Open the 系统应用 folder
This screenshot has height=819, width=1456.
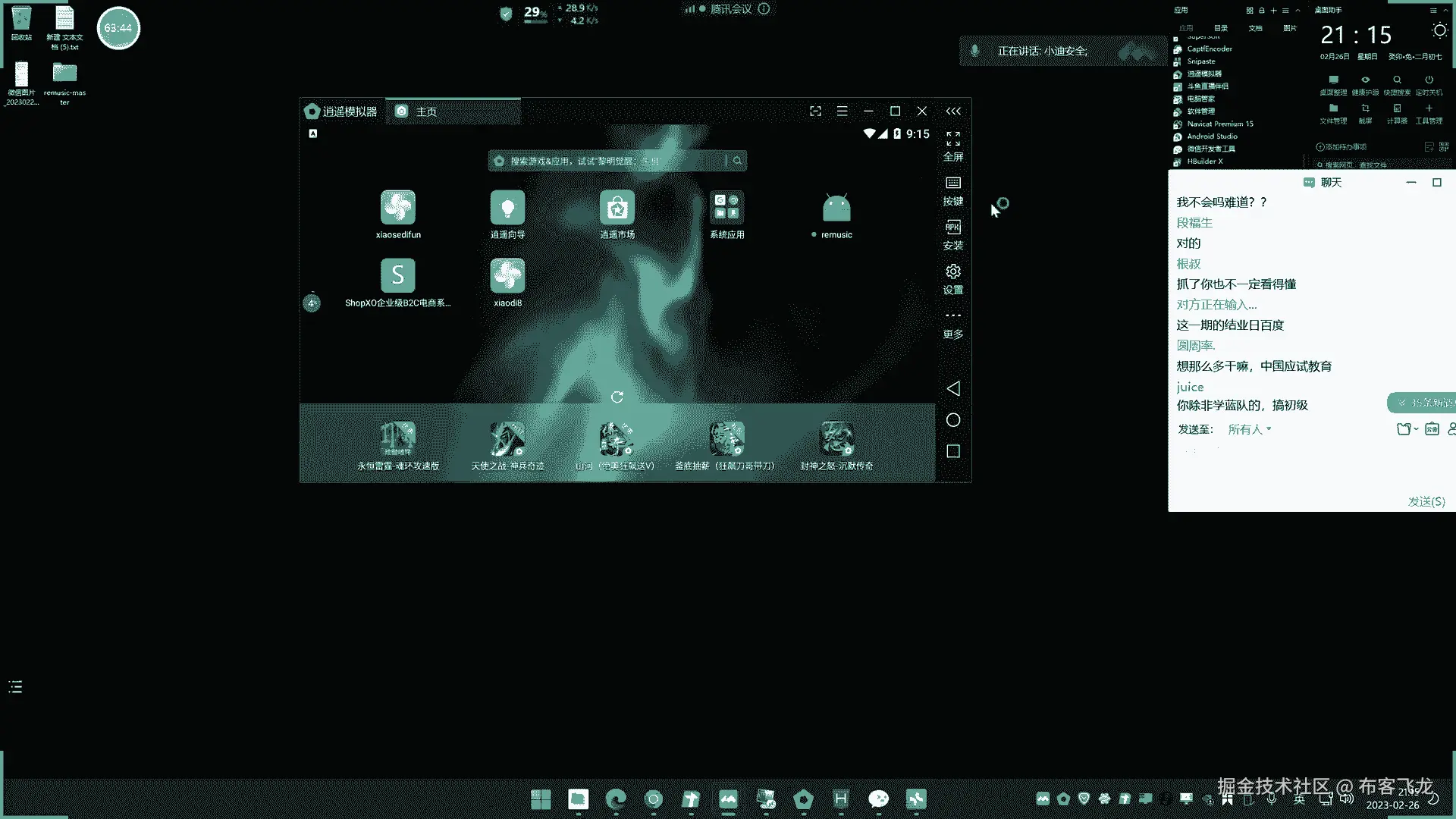click(726, 209)
